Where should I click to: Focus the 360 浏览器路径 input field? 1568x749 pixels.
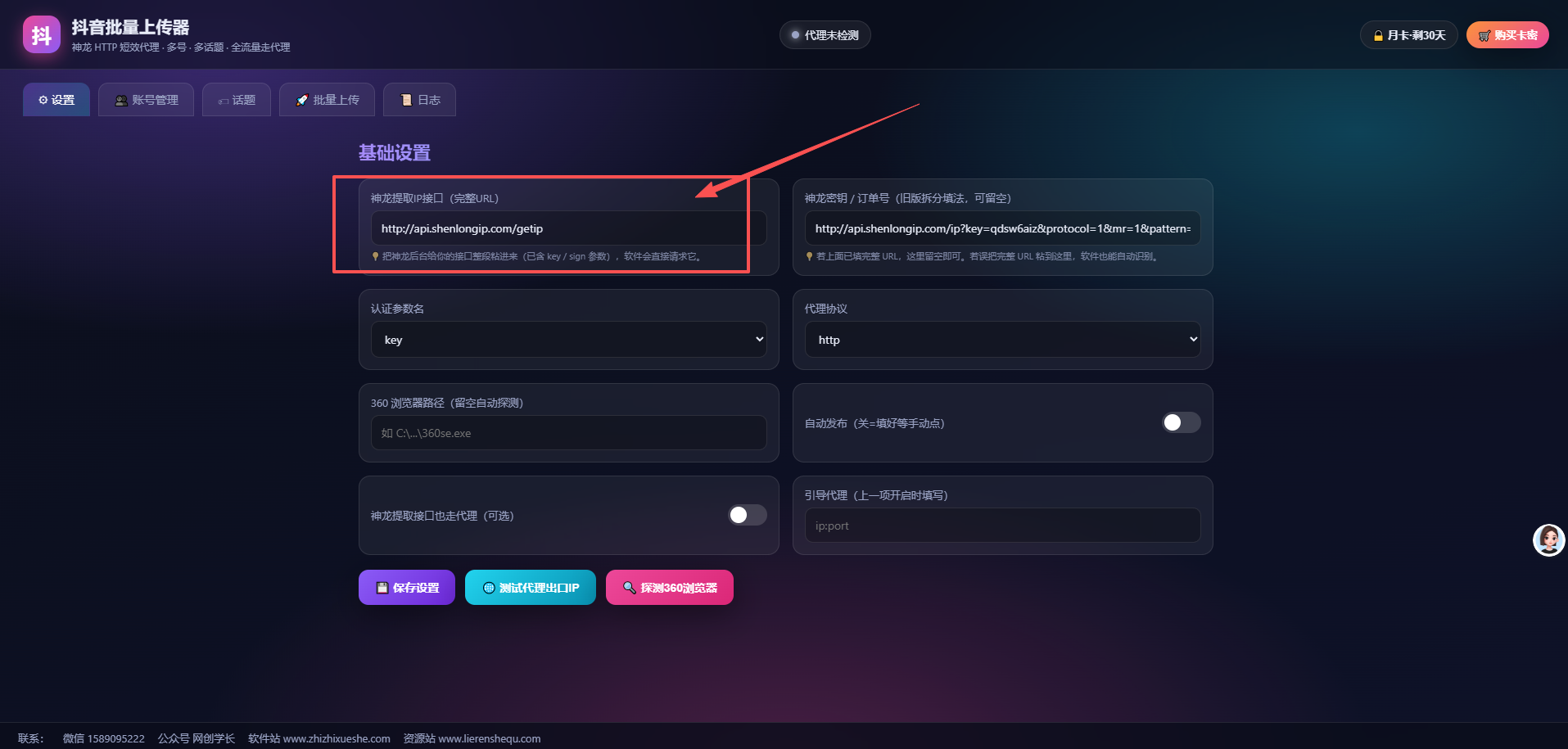[x=569, y=433]
